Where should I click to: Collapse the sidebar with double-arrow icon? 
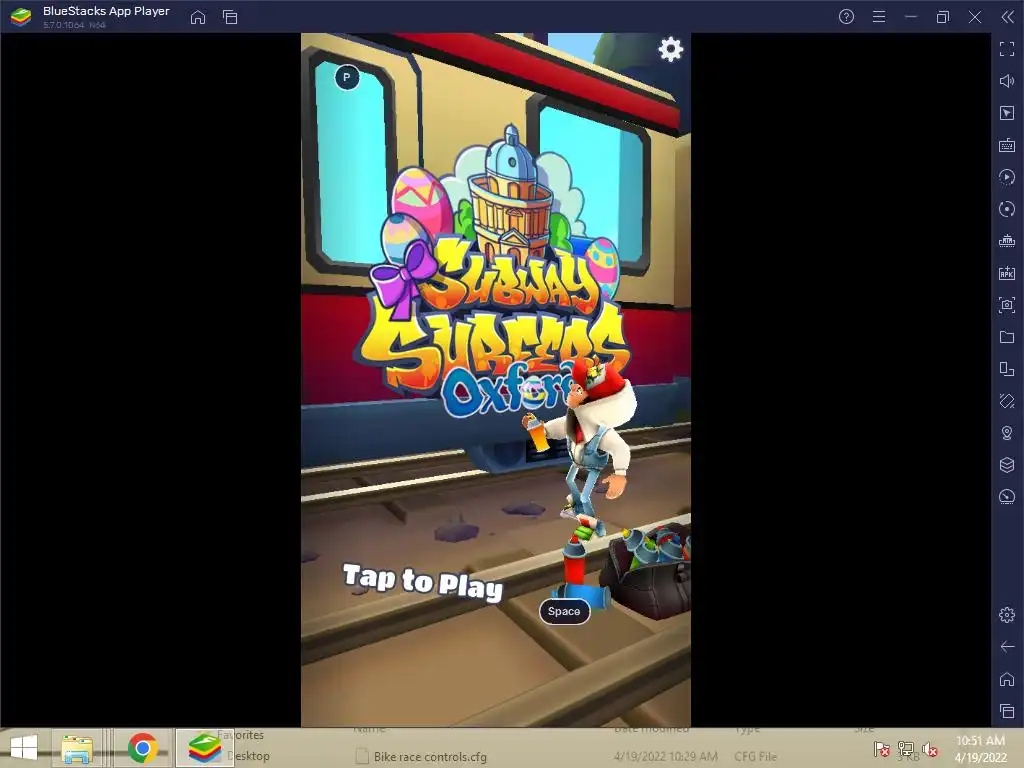tap(1007, 17)
